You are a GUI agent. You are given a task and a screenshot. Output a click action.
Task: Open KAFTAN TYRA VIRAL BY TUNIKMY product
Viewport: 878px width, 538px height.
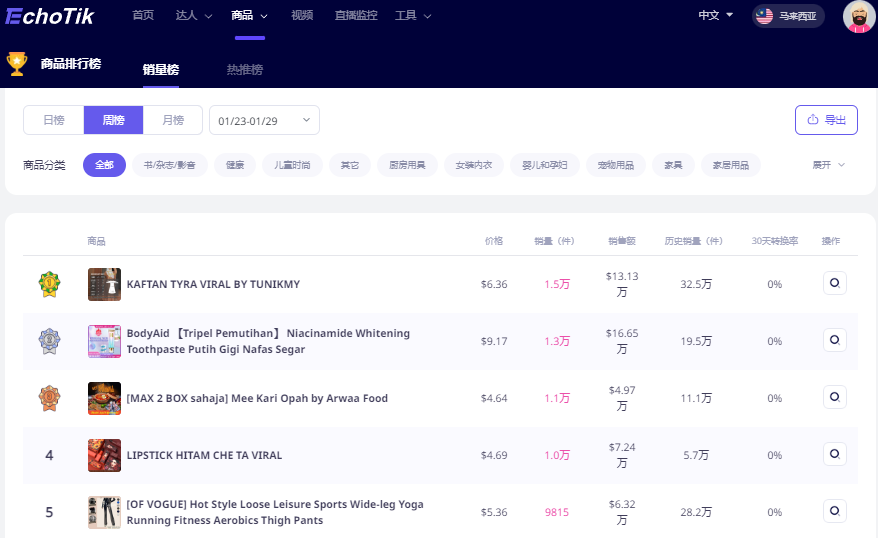click(213, 284)
